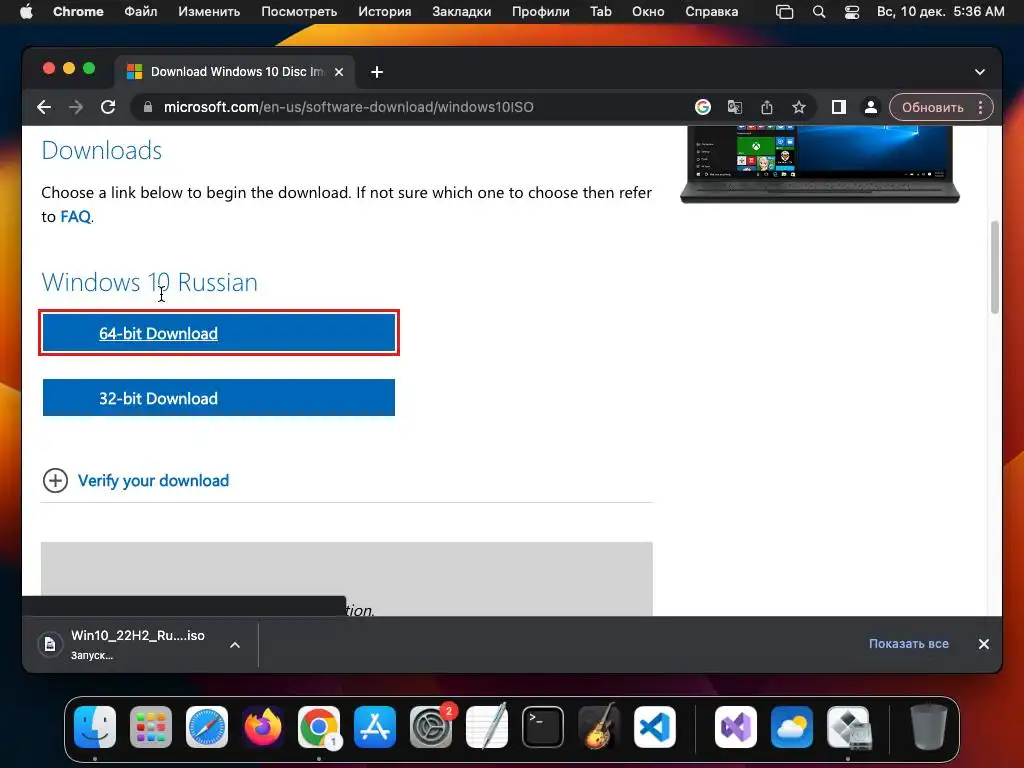Click the Обновить update button
Viewport: 1024px width, 768px height.
click(933, 107)
